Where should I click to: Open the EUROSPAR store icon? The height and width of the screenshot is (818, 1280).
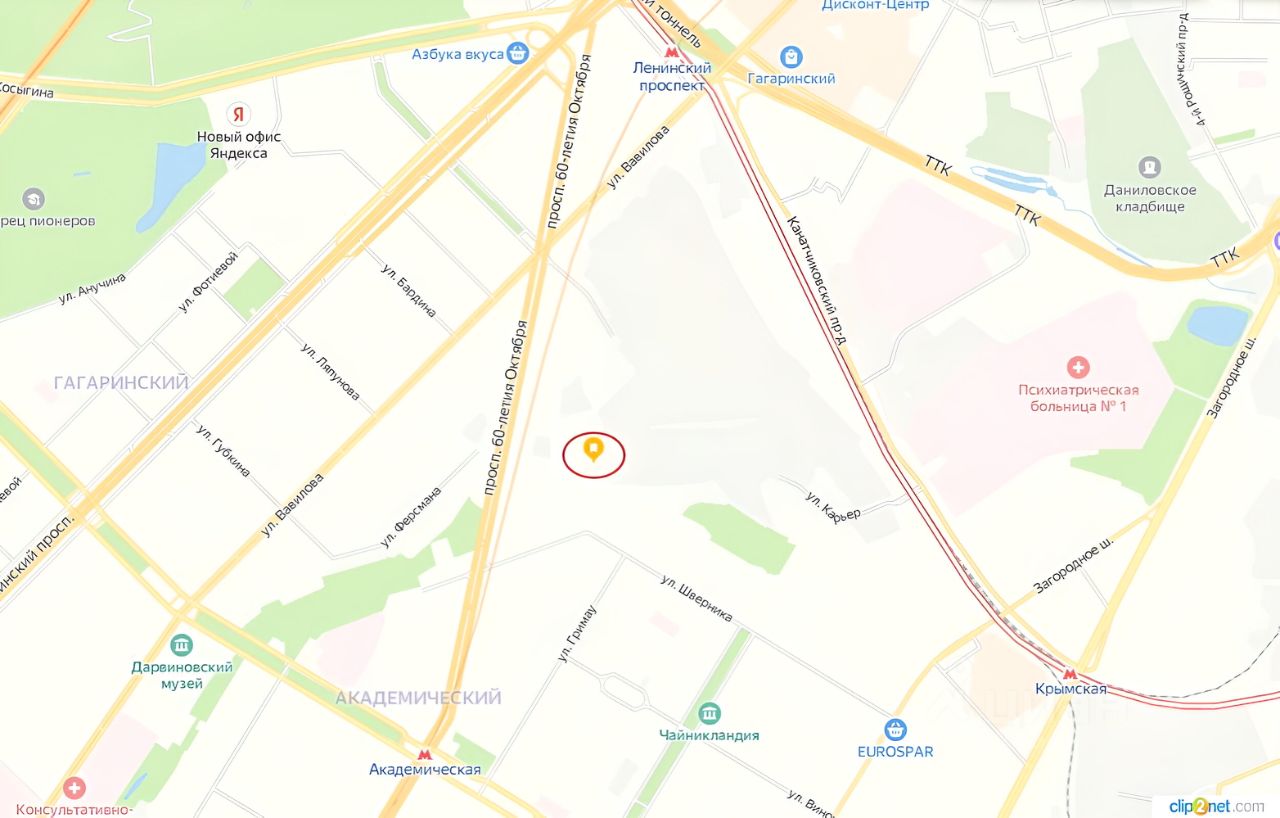click(895, 729)
